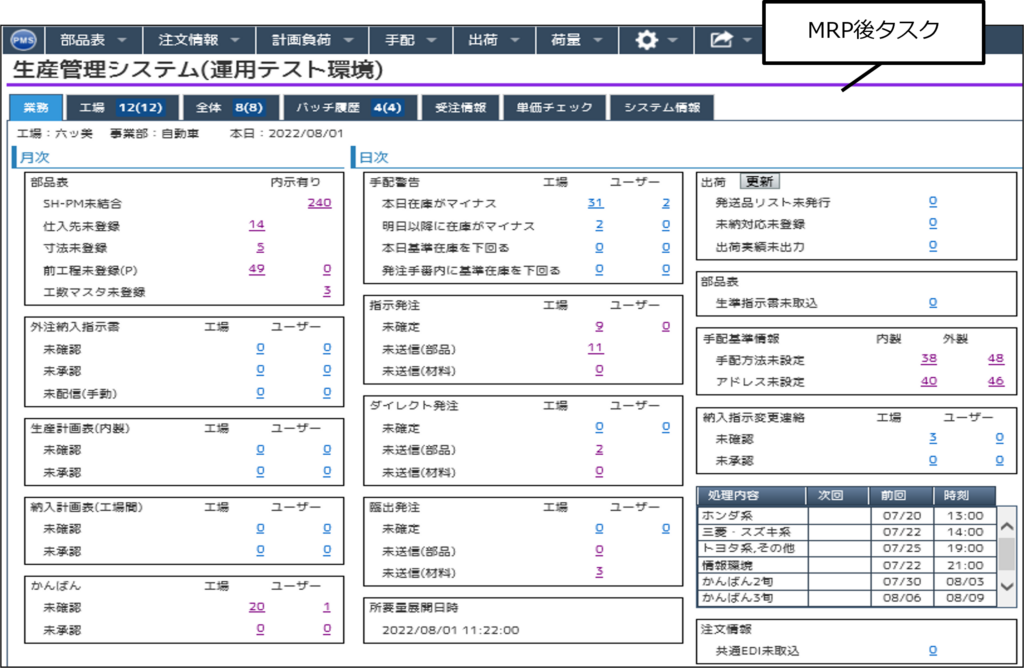Click the 31 link for 本日在庫がマイナス
Image resolution: width=1024 pixels, height=668 pixels.
[x=595, y=203]
